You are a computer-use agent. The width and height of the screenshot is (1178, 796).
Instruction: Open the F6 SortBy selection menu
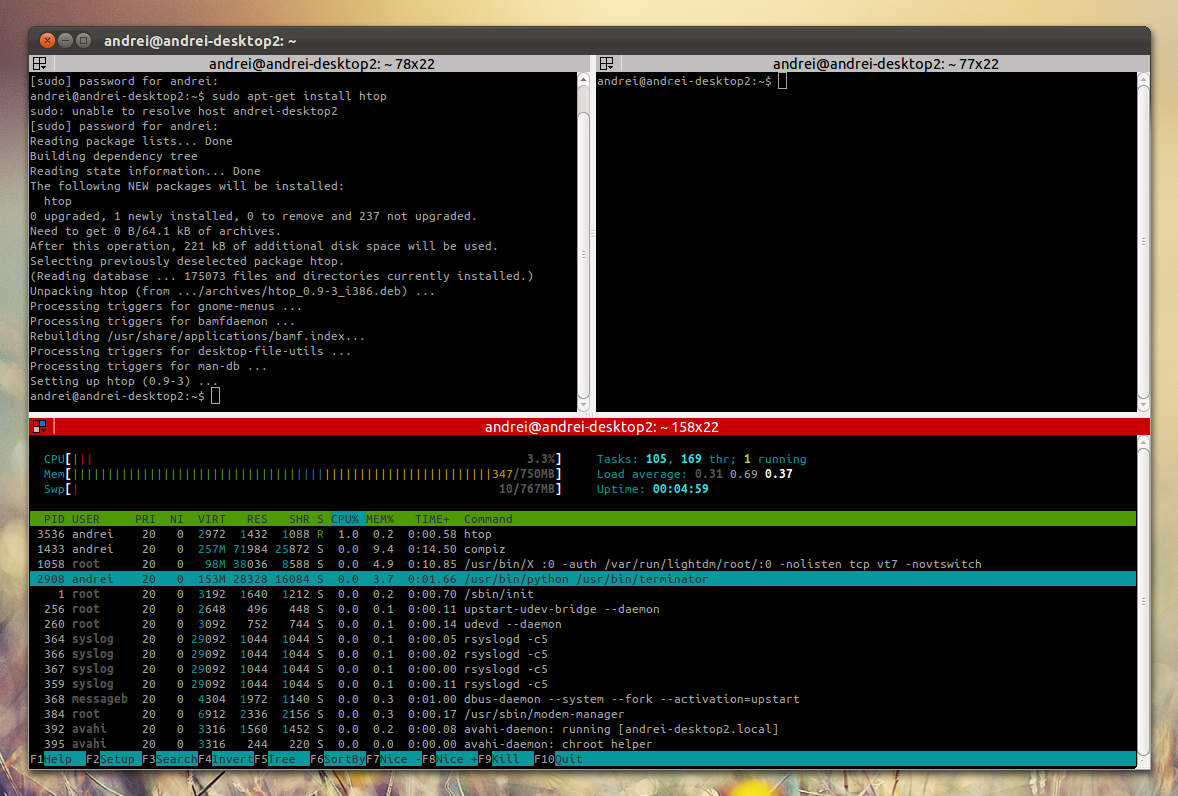(337, 758)
